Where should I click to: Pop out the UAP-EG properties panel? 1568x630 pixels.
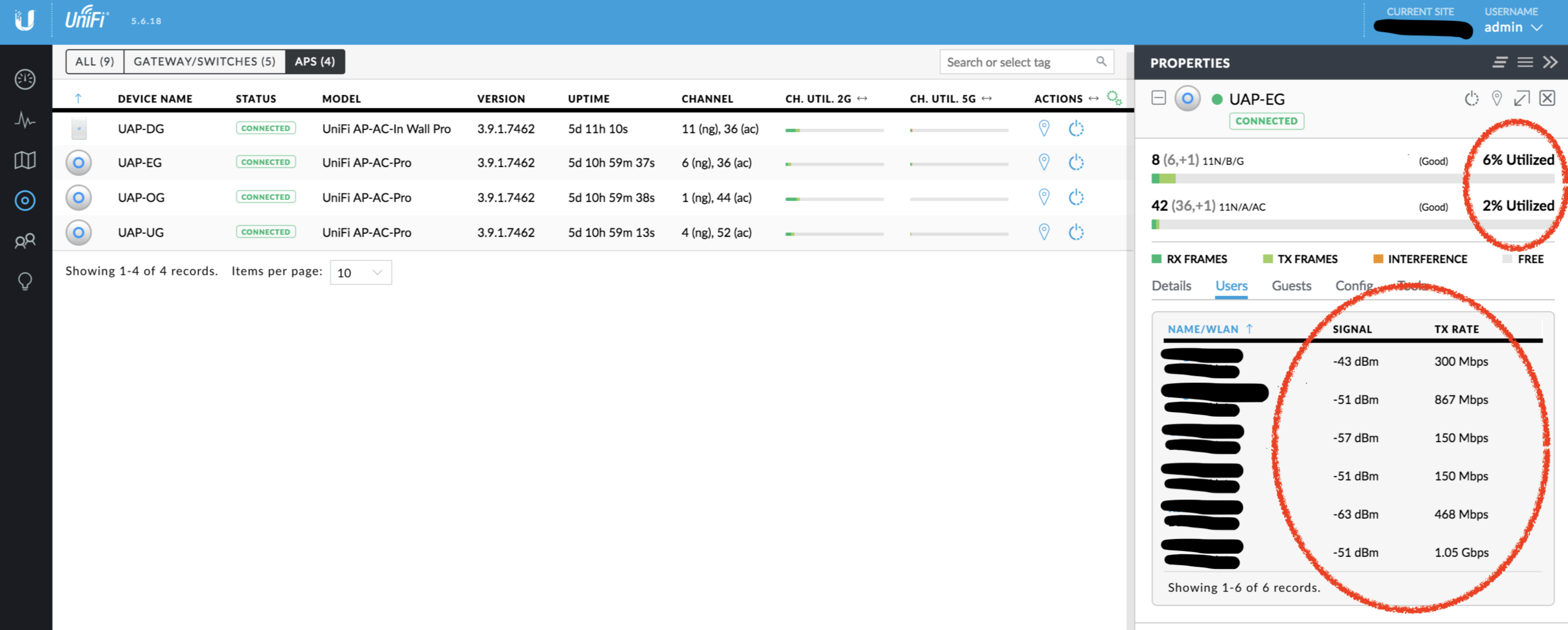click(x=1521, y=98)
